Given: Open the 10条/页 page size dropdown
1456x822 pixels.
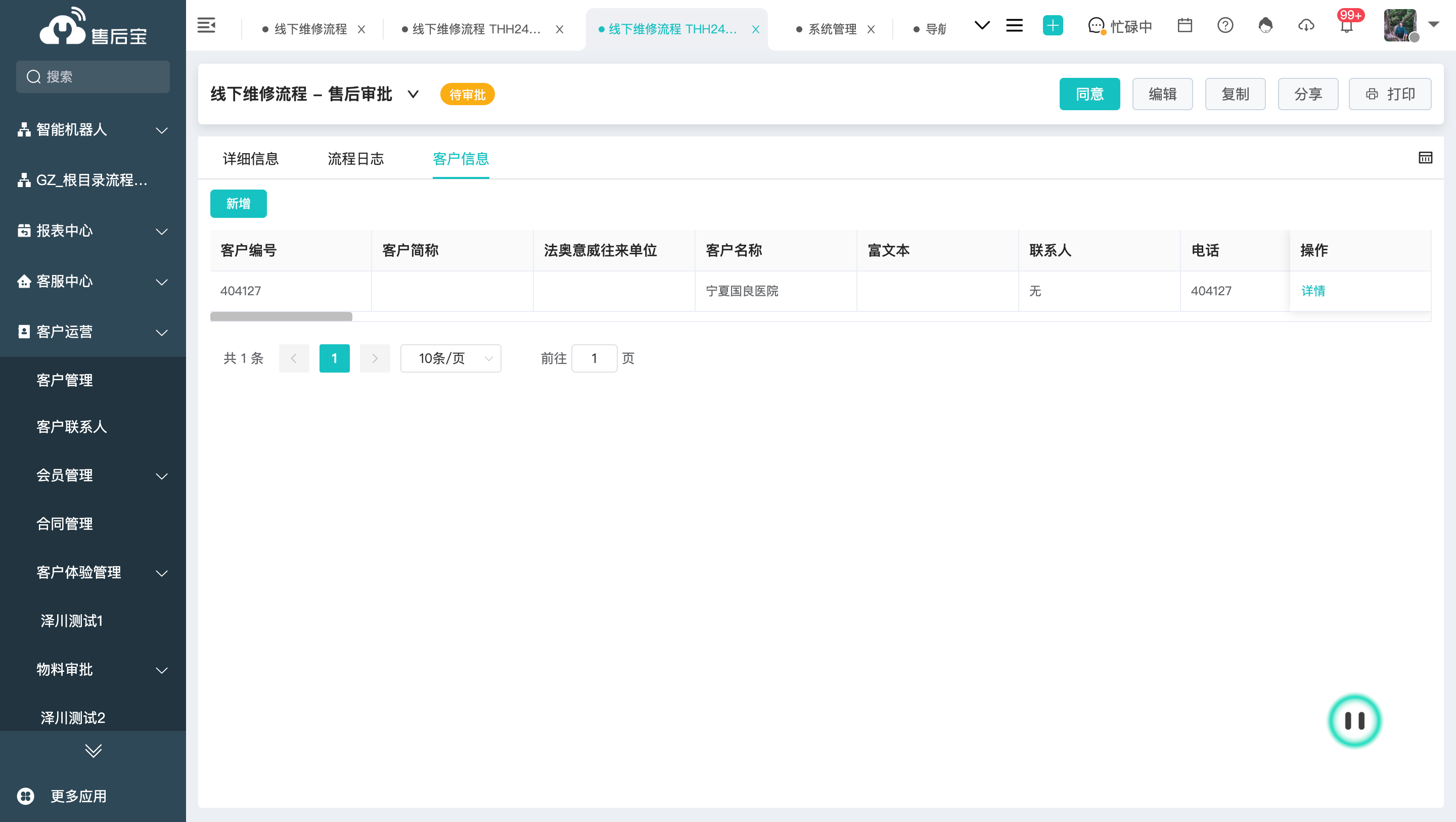Looking at the screenshot, I should point(450,358).
